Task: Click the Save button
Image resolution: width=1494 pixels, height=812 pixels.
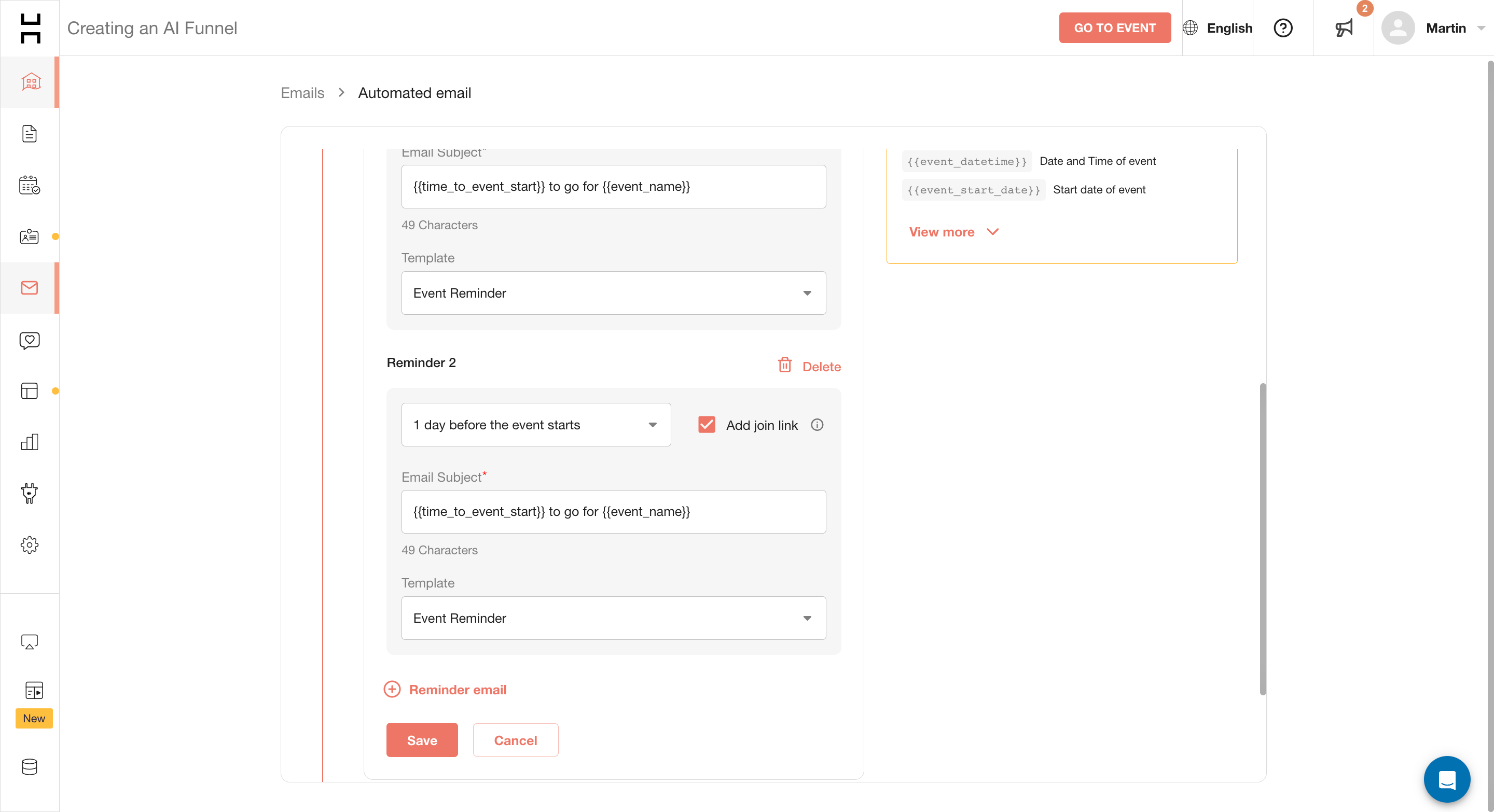Action: click(422, 740)
